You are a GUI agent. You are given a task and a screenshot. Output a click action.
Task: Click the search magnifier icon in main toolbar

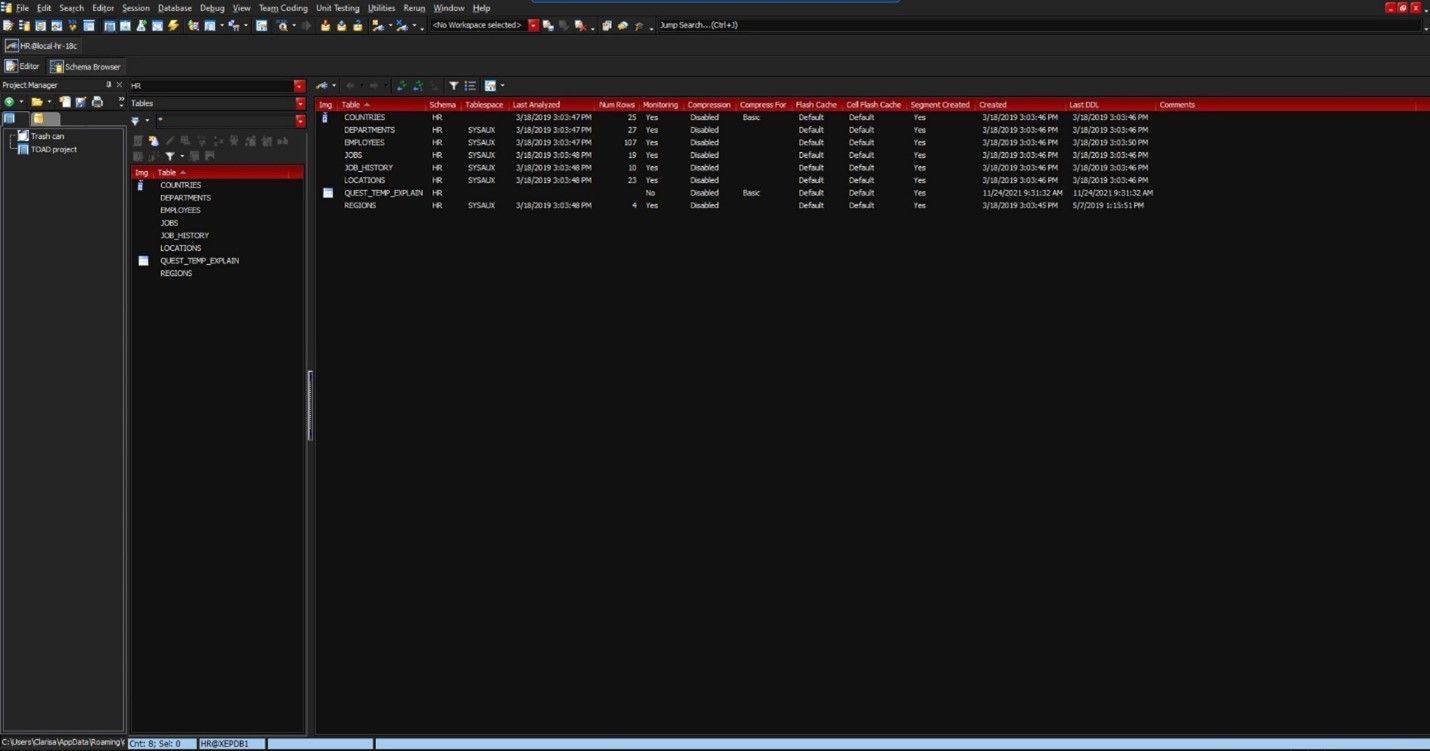[x=283, y=25]
